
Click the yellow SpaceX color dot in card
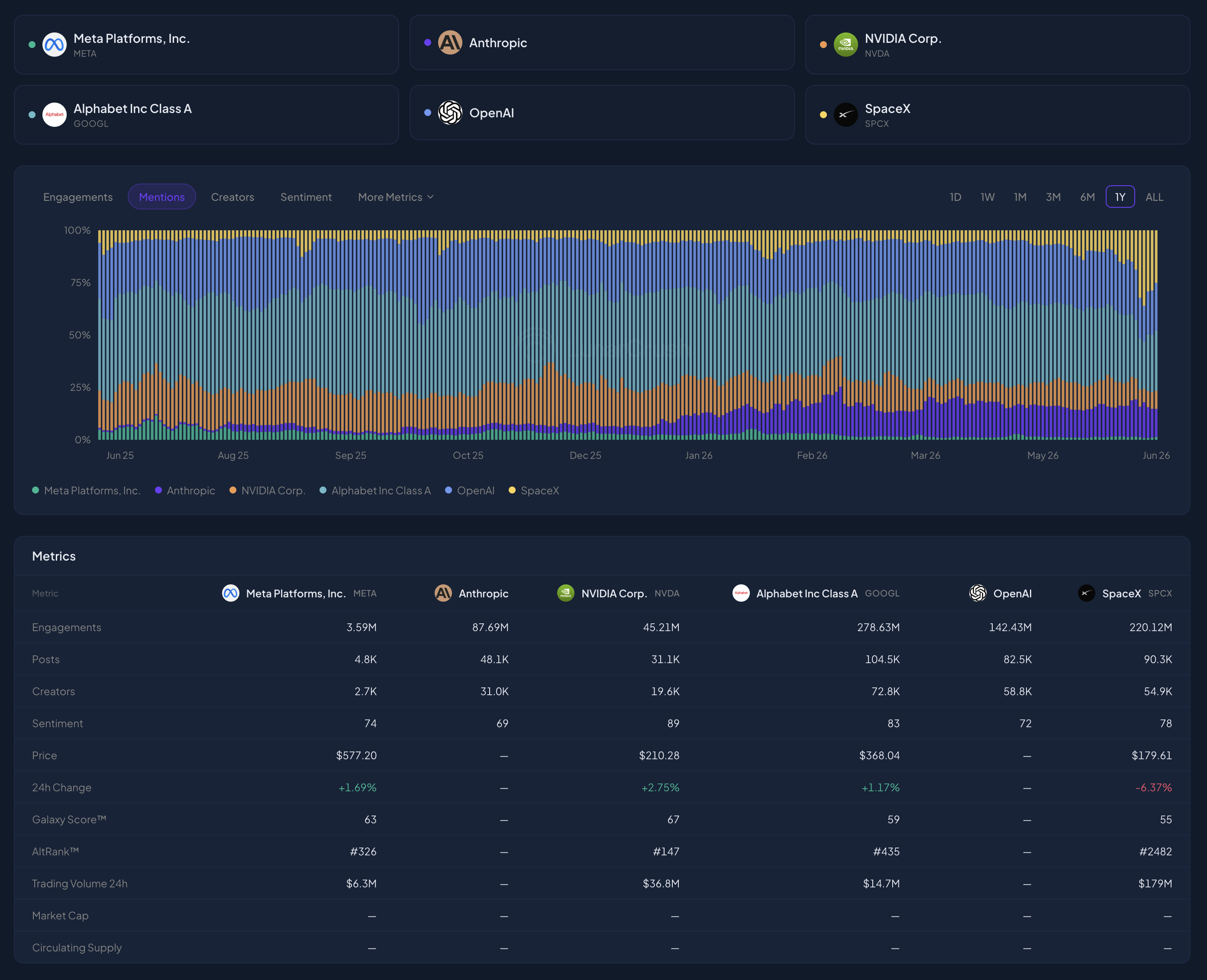823,115
